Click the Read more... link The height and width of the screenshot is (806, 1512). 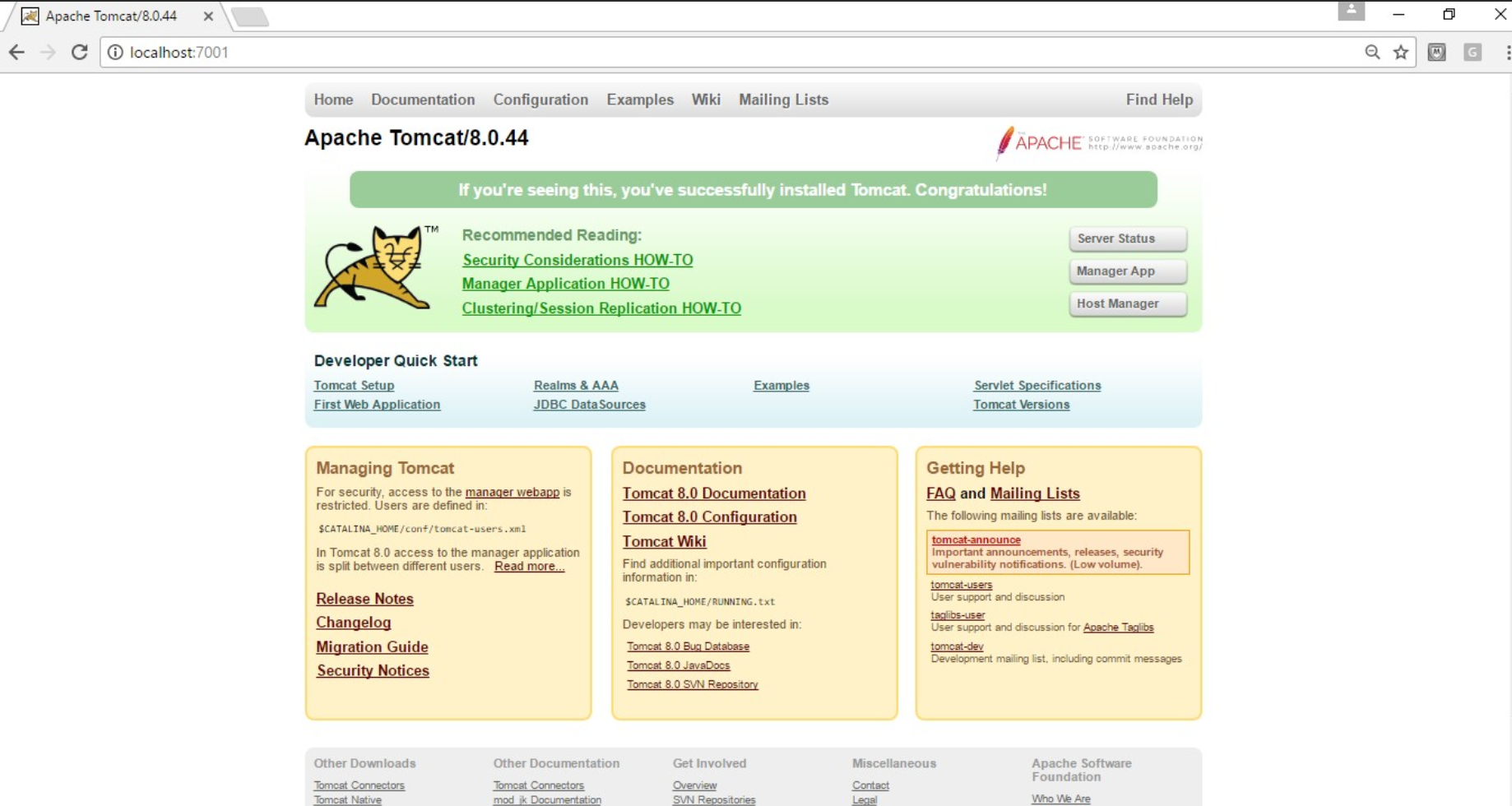pyautogui.click(x=530, y=566)
